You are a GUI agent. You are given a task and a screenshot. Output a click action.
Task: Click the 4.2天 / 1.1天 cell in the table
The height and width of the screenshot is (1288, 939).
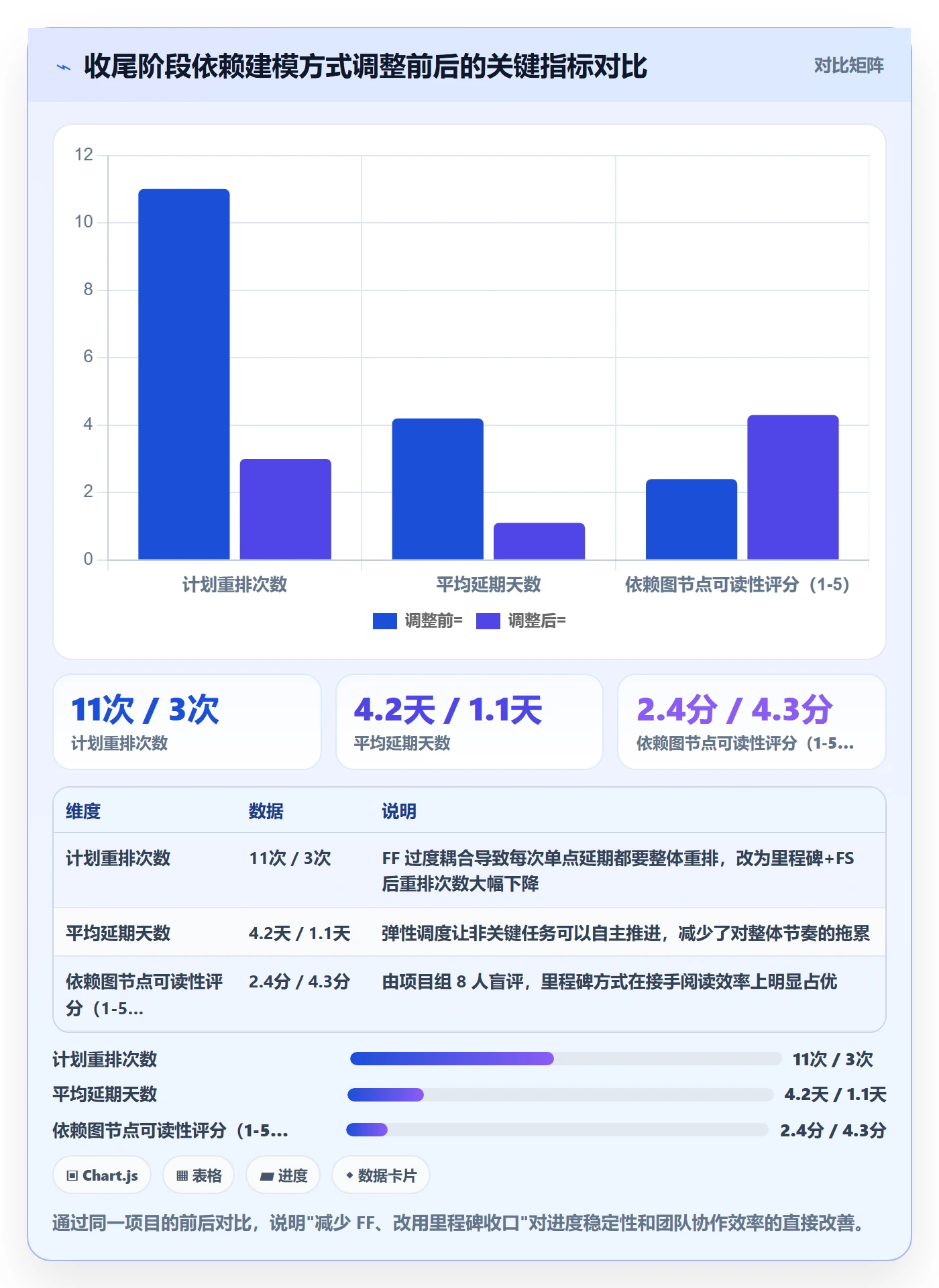(299, 933)
